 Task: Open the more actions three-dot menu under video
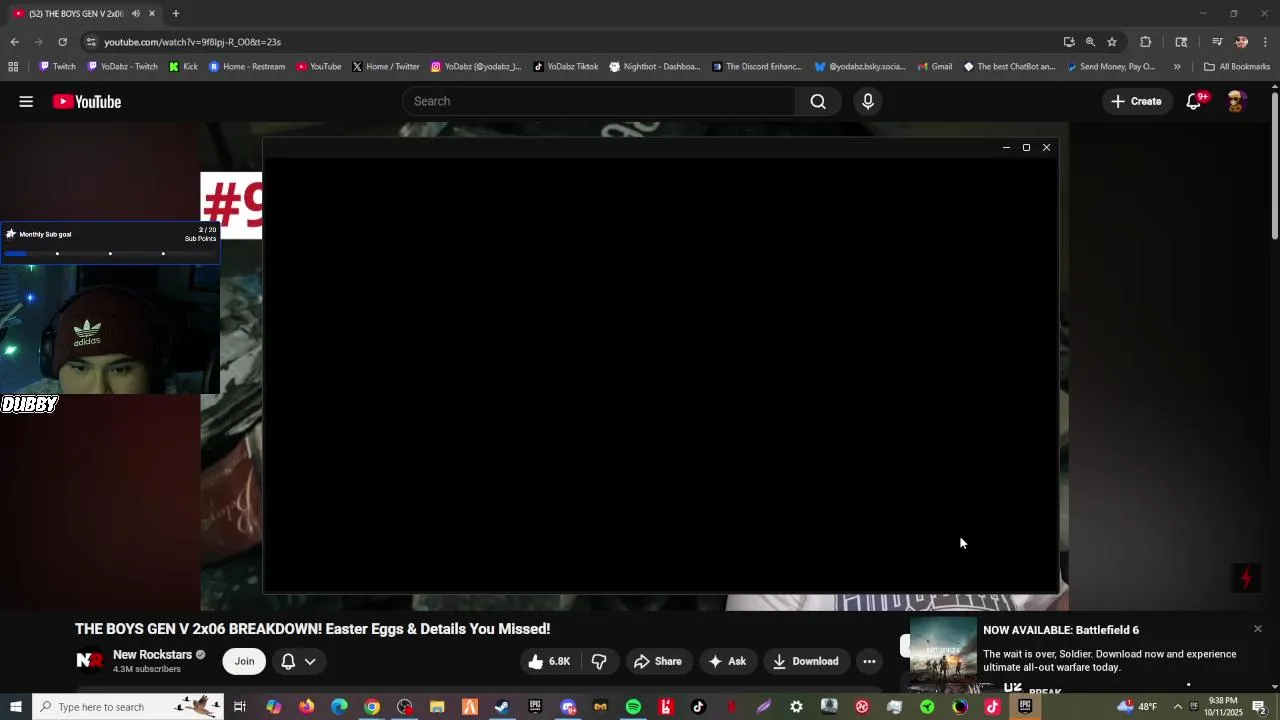pyautogui.click(x=869, y=661)
